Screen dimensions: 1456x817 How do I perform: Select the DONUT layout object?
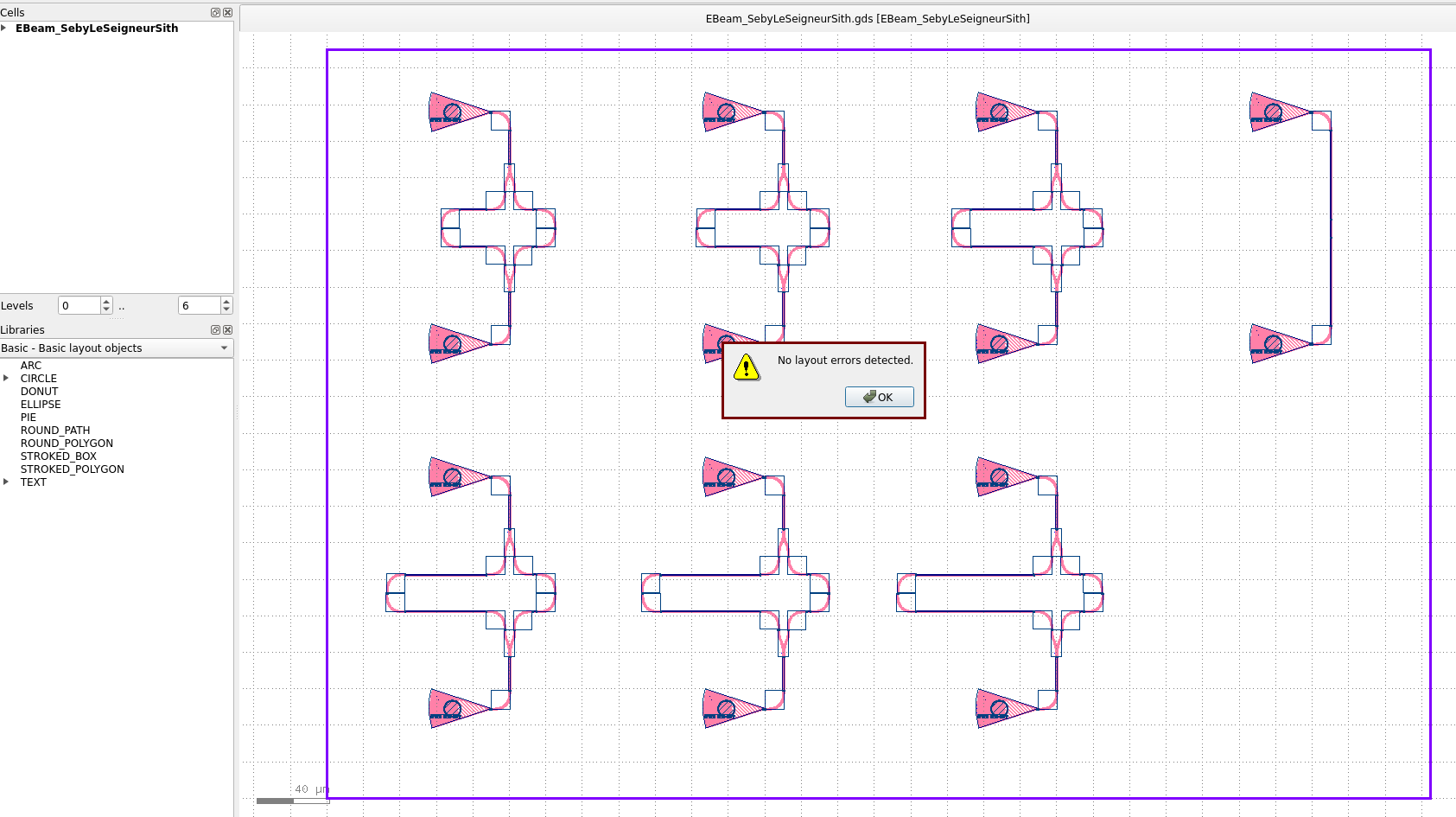tap(39, 391)
